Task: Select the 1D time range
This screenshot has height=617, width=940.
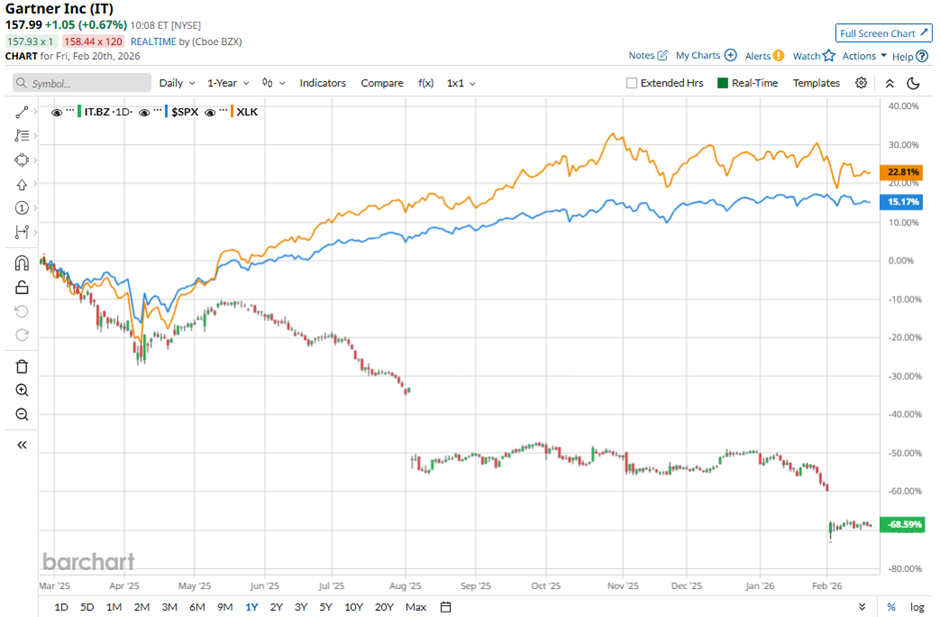Action: (61, 607)
